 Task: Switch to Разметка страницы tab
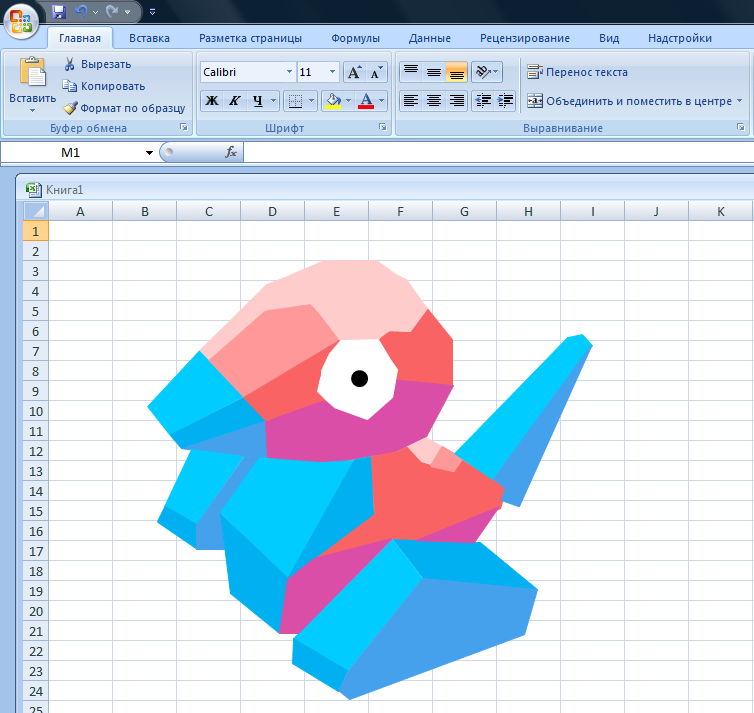(x=250, y=38)
